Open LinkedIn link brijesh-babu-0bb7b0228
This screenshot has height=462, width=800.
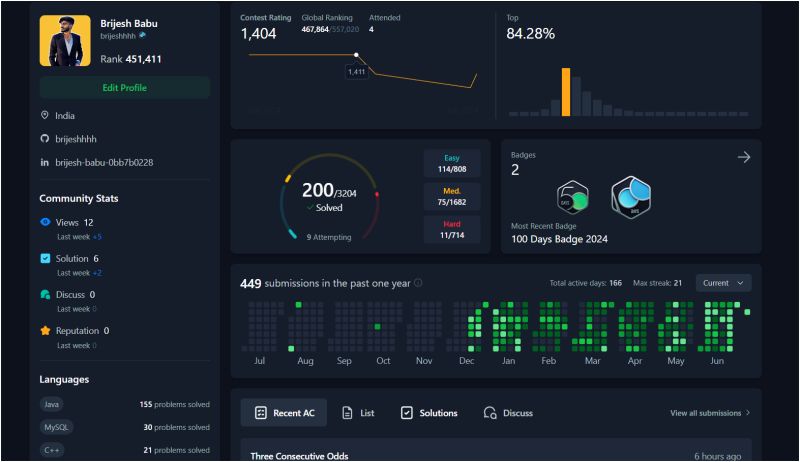(104, 162)
